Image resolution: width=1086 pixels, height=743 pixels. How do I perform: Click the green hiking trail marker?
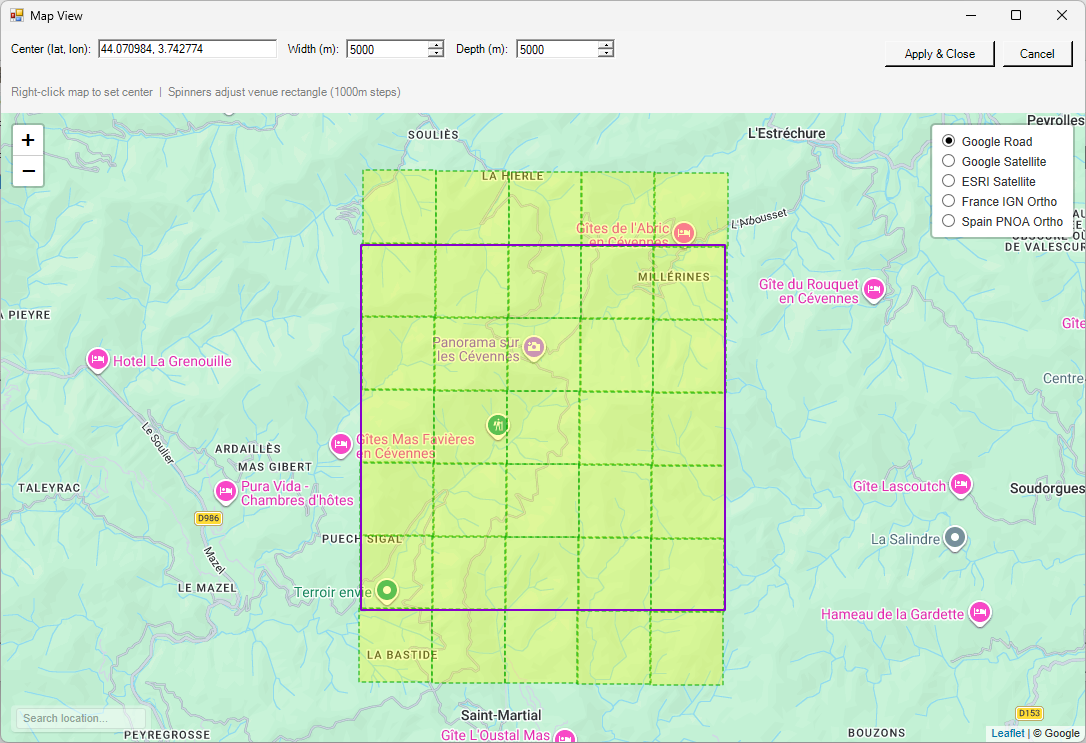pyautogui.click(x=497, y=425)
